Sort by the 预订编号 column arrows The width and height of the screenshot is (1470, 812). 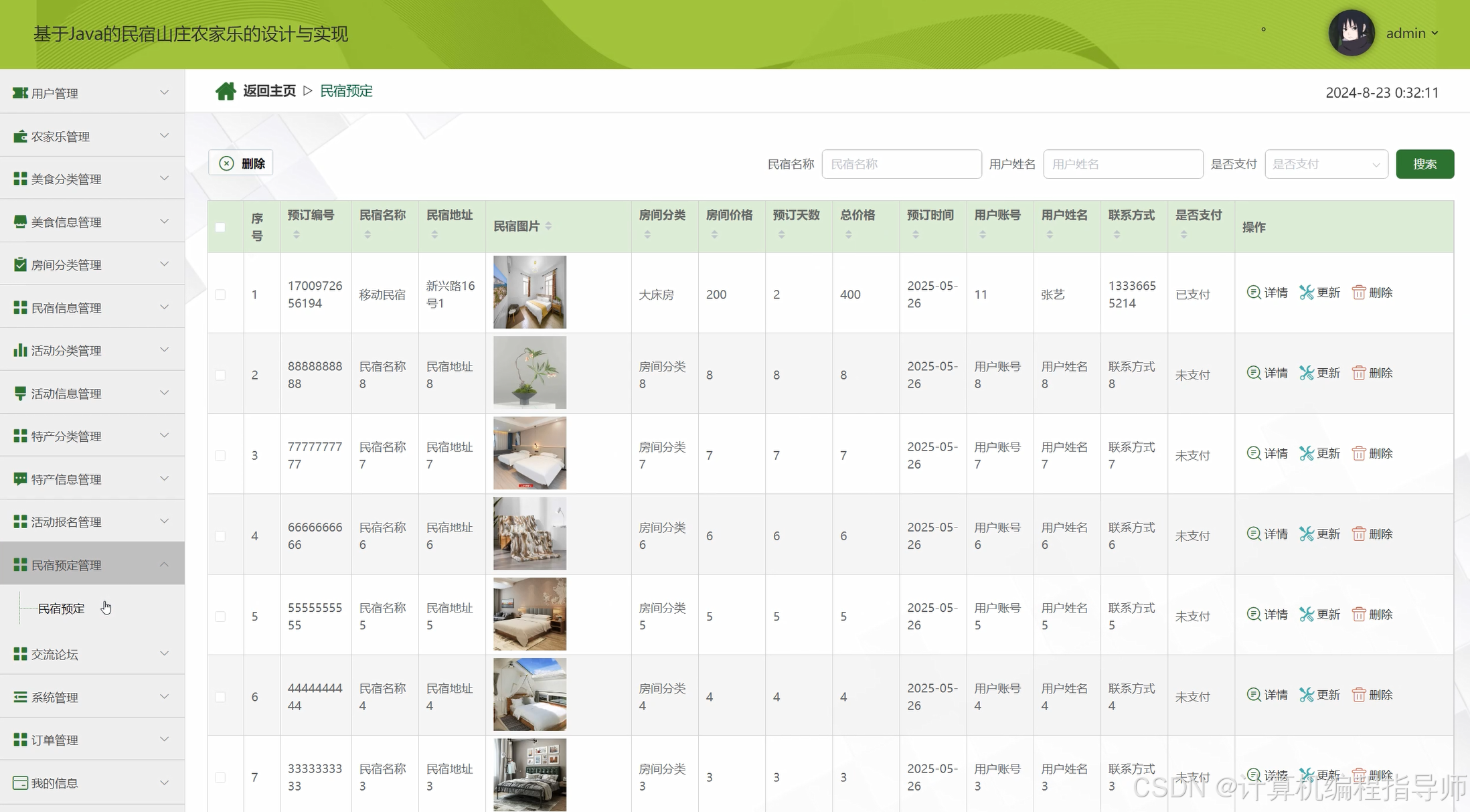click(x=297, y=234)
